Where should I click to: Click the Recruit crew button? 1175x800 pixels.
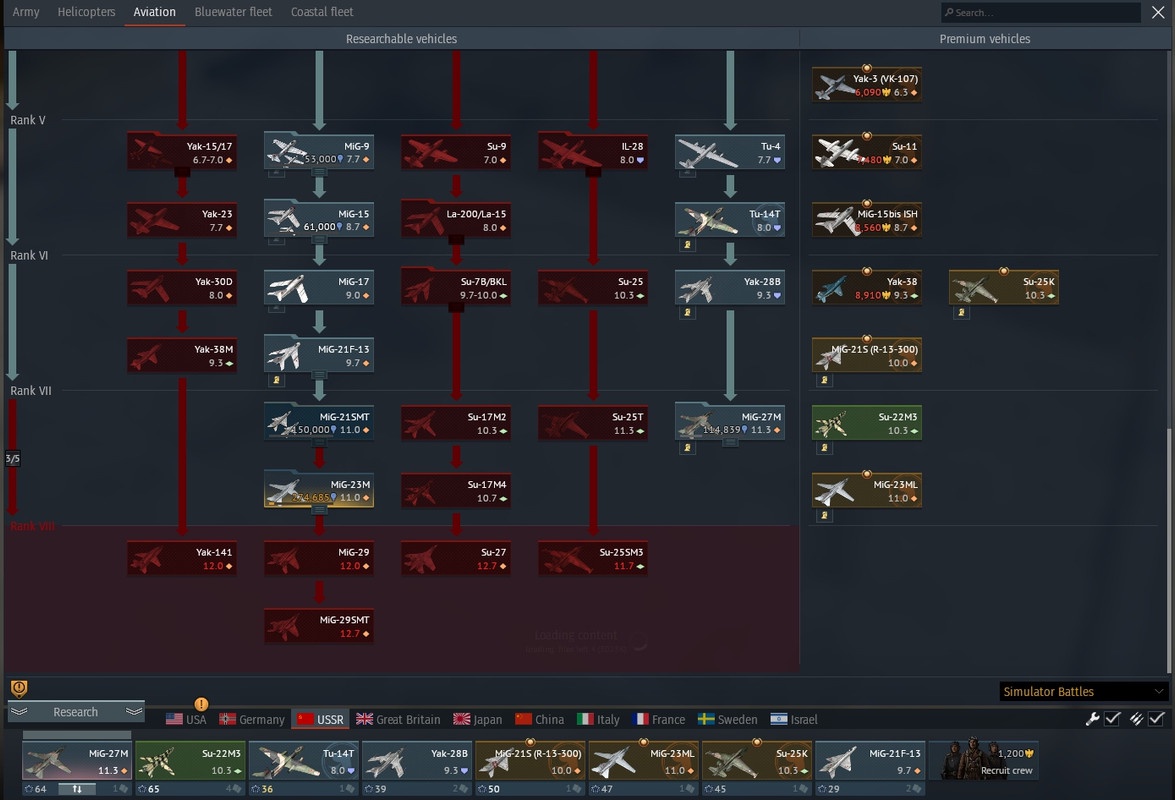tap(984, 760)
